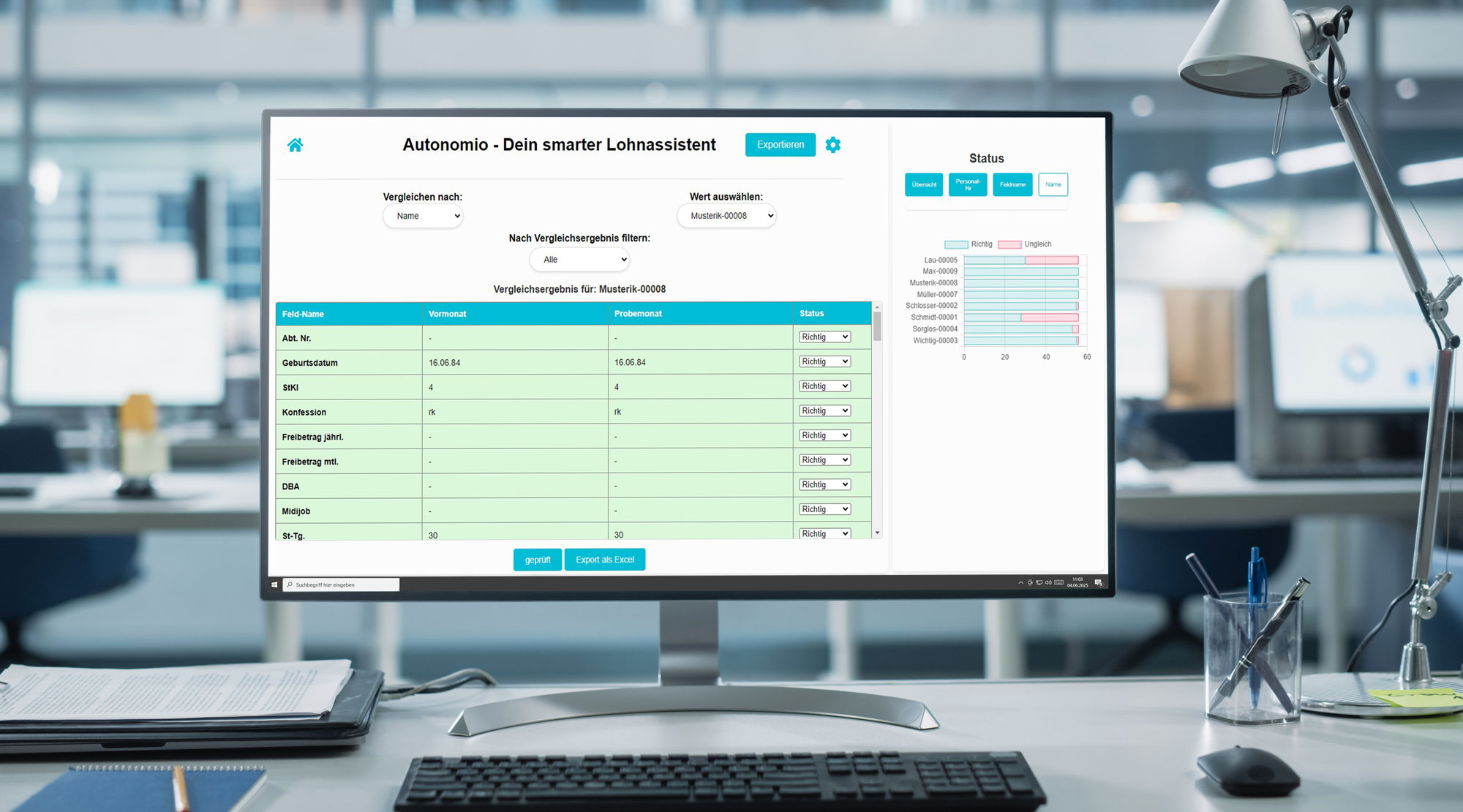
Task: Click the geprüft button
Action: click(537, 560)
